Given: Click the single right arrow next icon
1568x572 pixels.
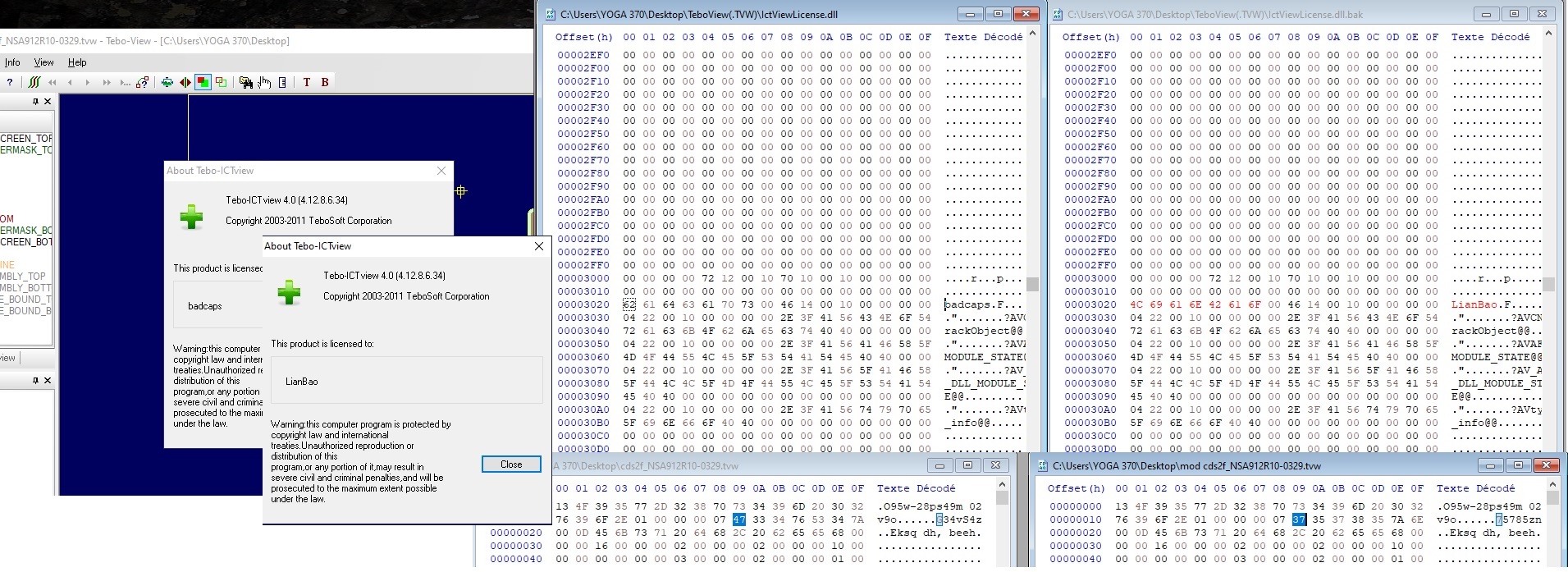Looking at the screenshot, I should coord(88,82).
